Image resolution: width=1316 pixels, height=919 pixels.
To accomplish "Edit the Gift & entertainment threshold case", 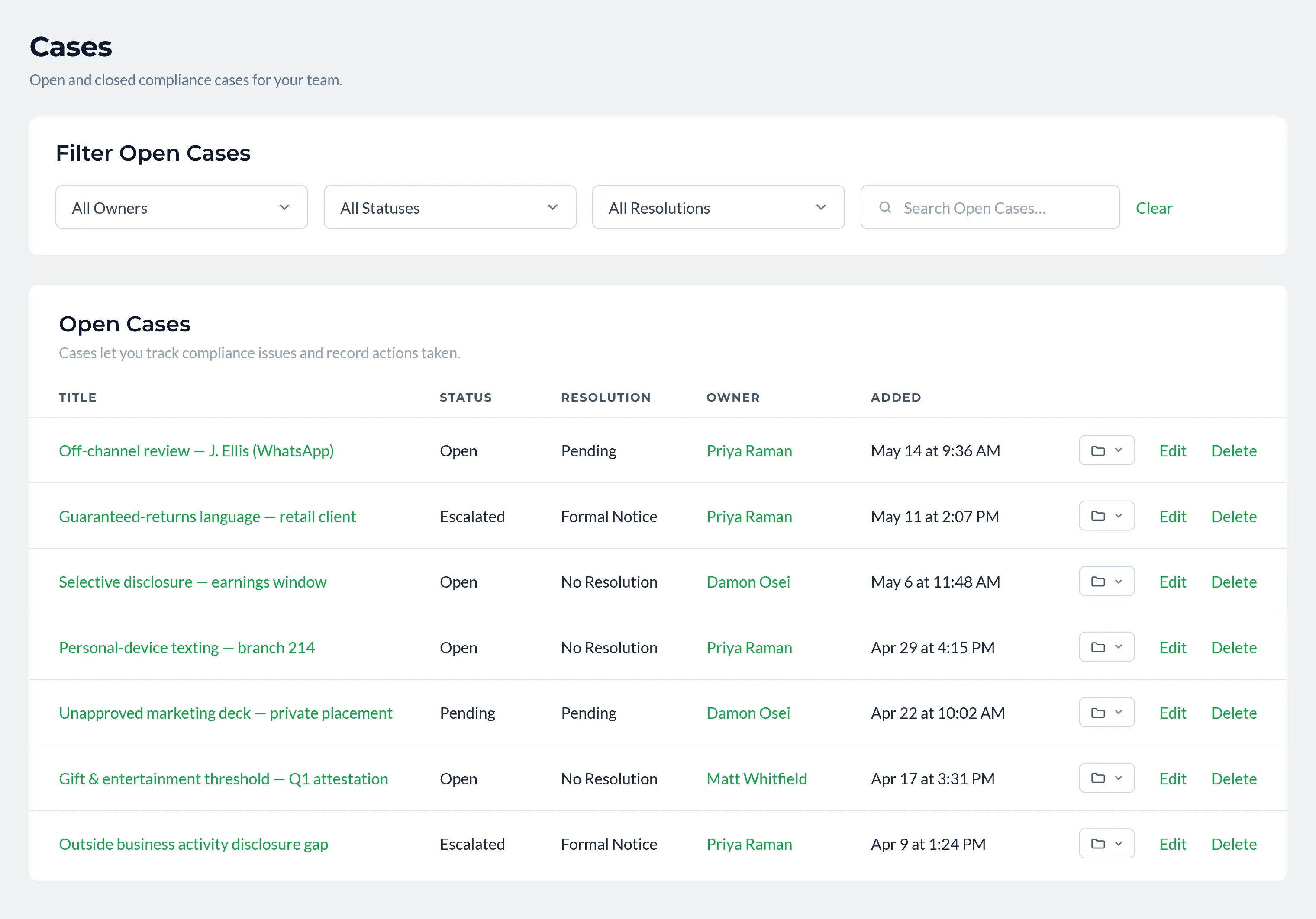I will tap(1172, 779).
